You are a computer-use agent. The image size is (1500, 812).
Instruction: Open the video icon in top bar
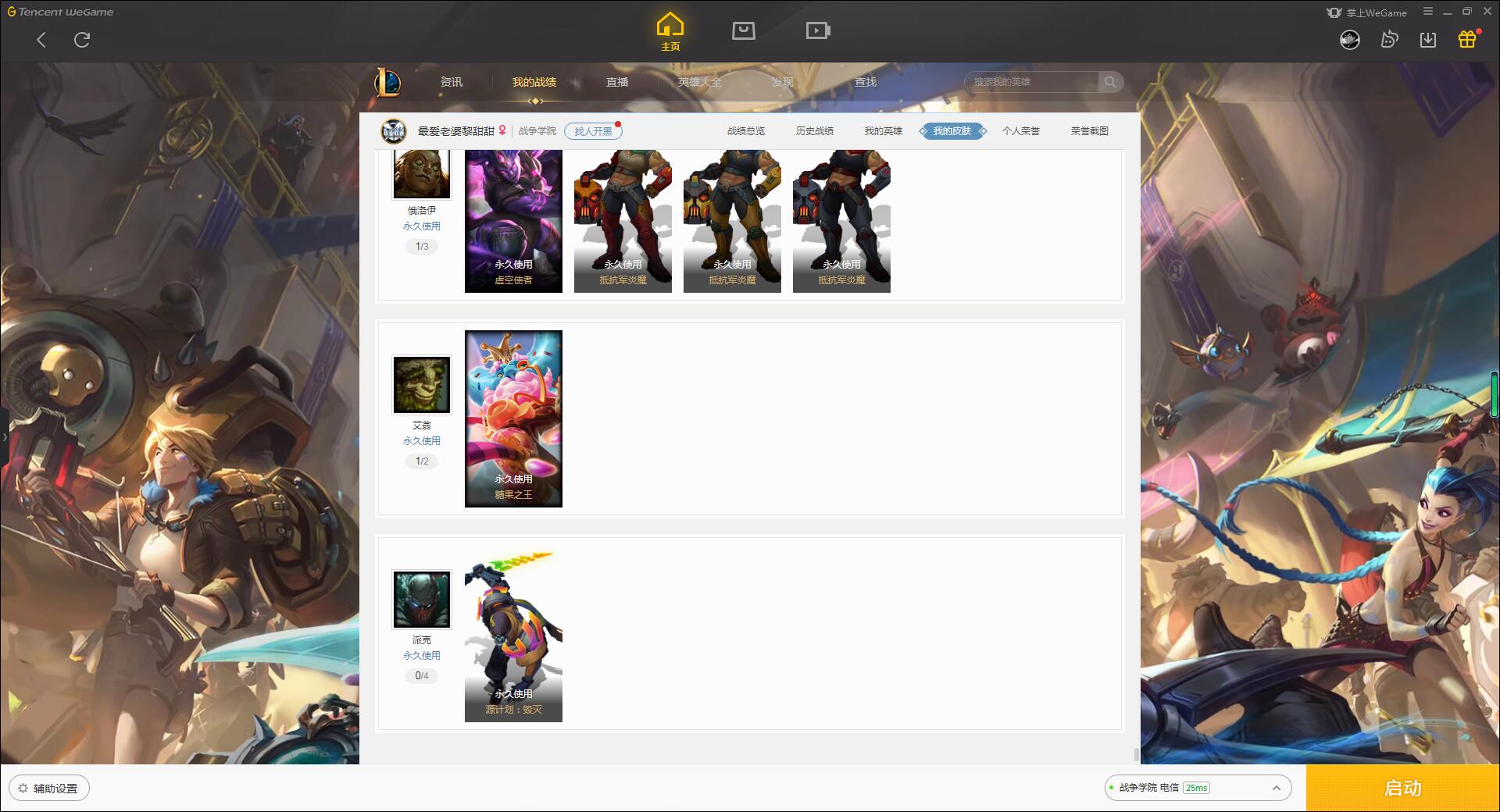(x=818, y=30)
